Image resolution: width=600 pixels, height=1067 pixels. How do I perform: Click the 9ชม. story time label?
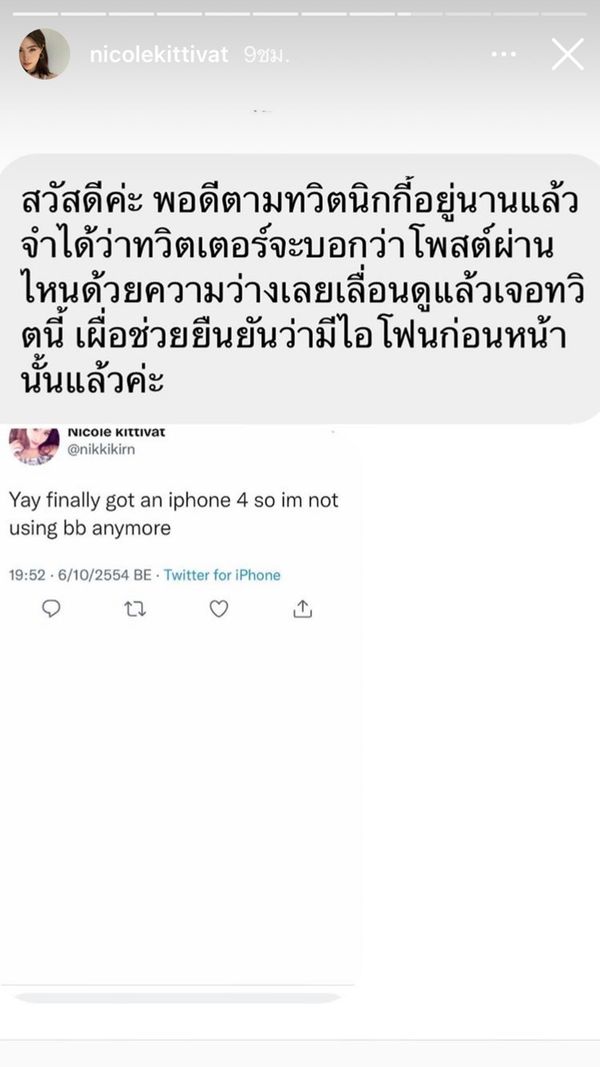(267, 55)
